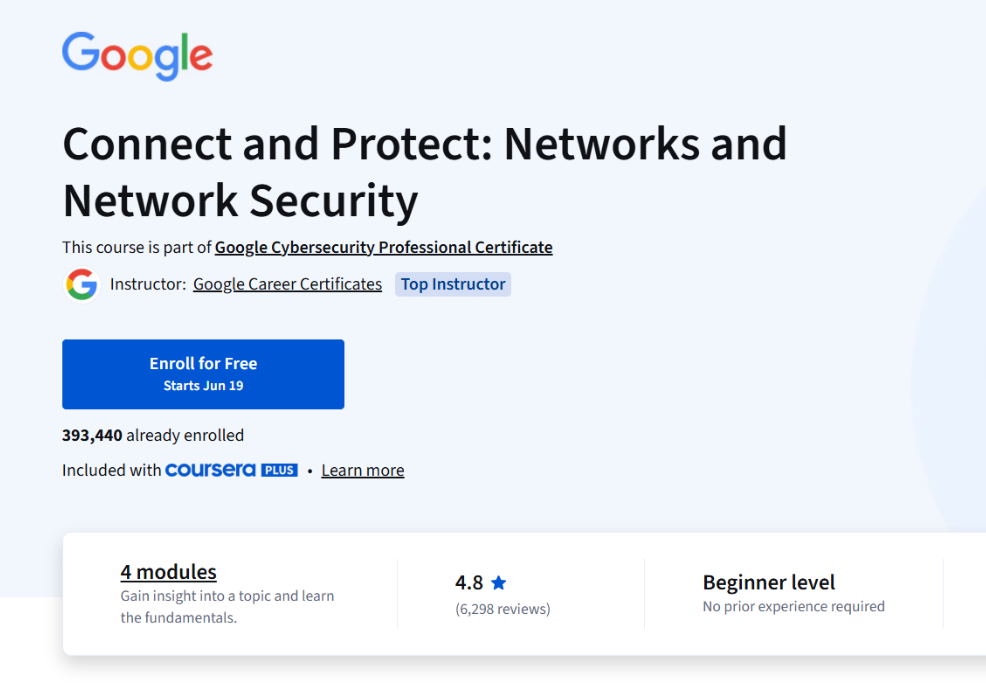Click the Beginner level label
Viewport: 986px width, 685px height.
(x=768, y=582)
